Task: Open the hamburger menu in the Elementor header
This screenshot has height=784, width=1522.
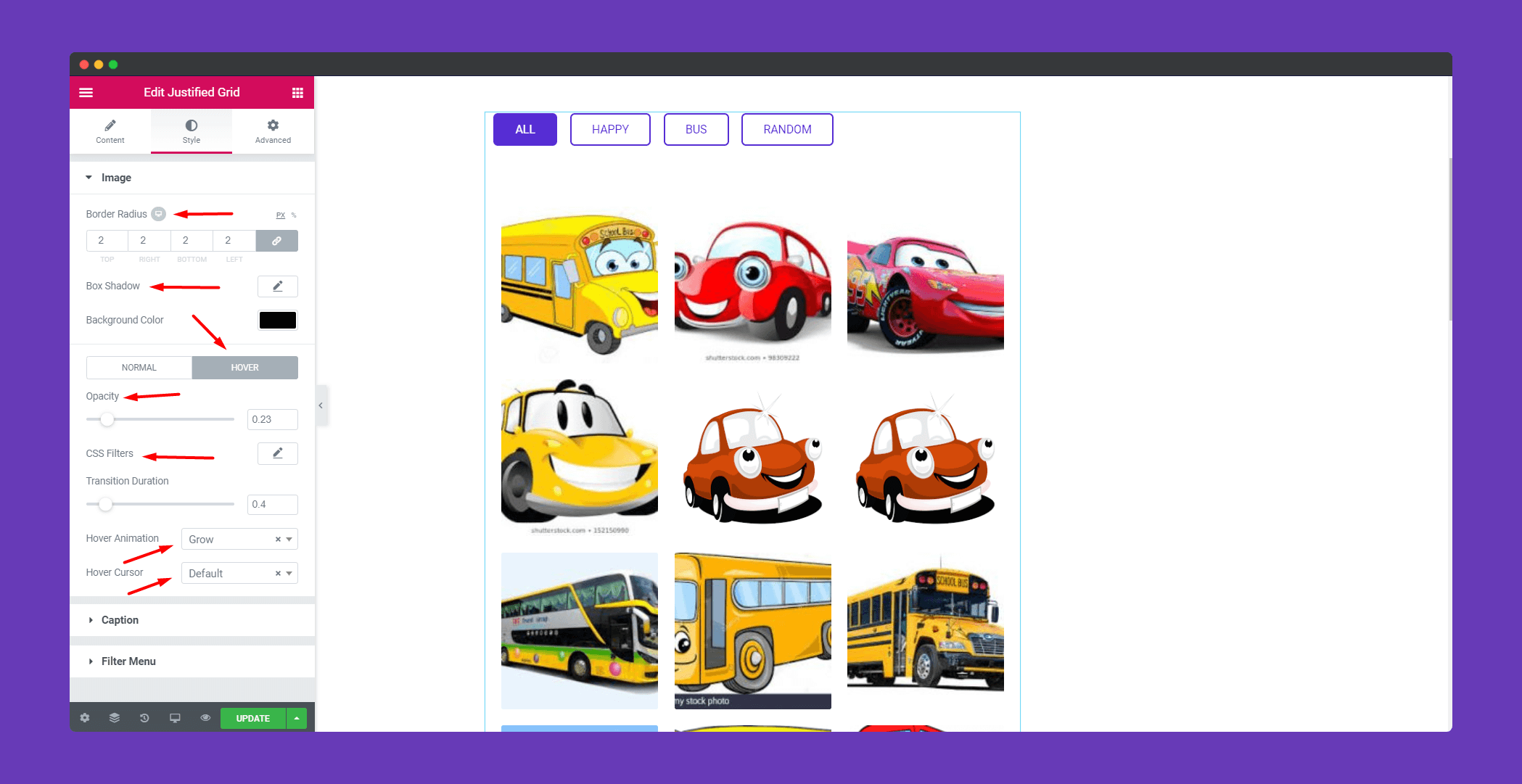Action: click(x=86, y=92)
